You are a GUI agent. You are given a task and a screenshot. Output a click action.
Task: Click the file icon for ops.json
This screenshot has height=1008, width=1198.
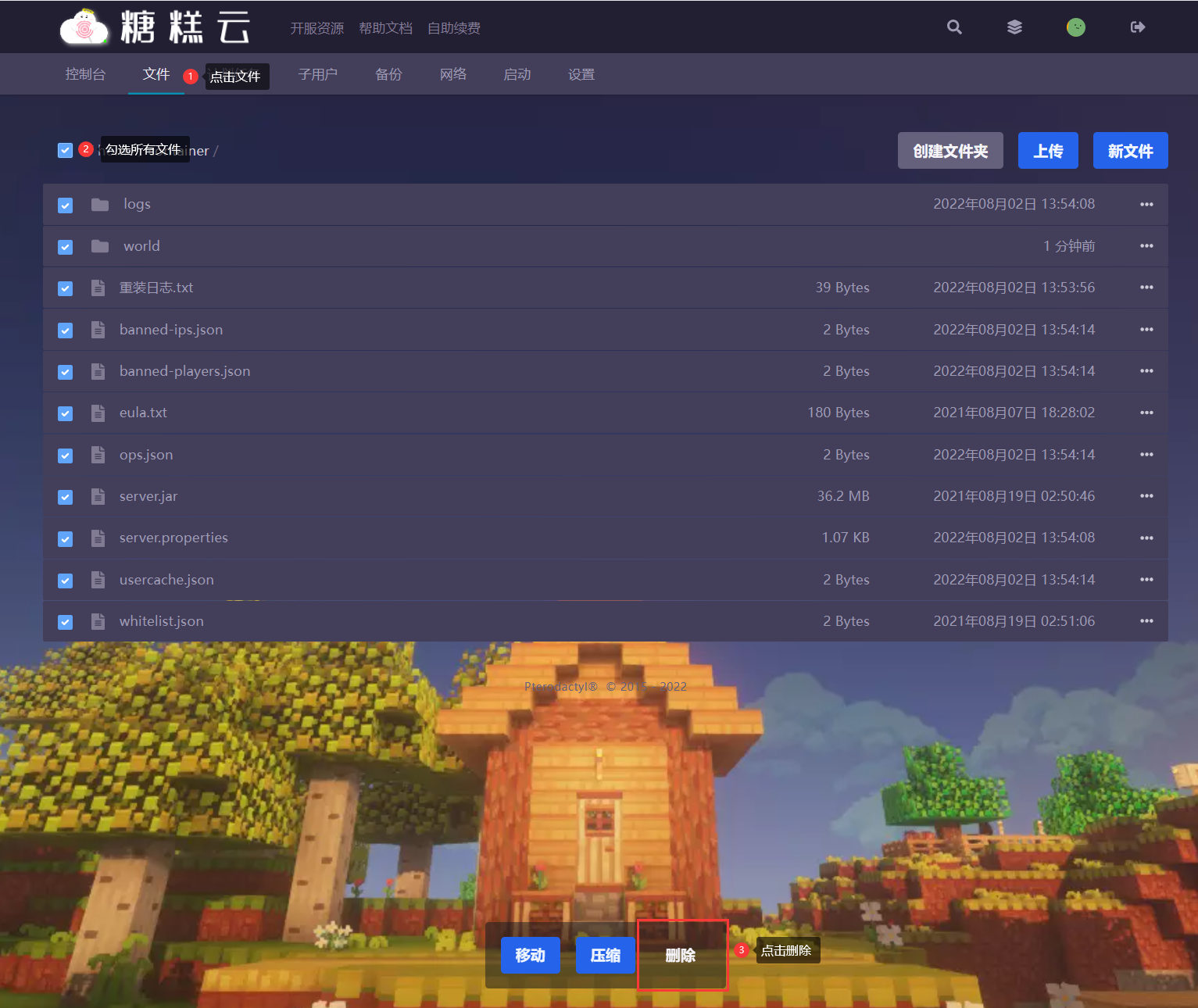click(x=98, y=455)
